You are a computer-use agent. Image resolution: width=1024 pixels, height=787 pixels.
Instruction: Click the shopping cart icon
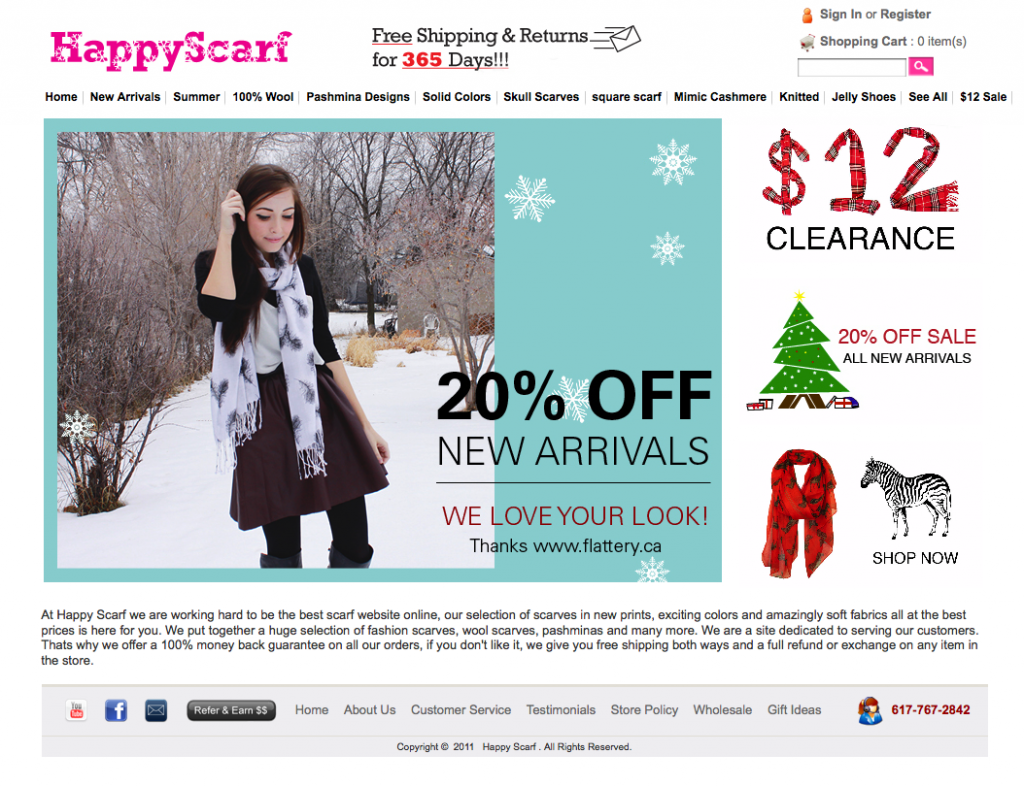807,42
